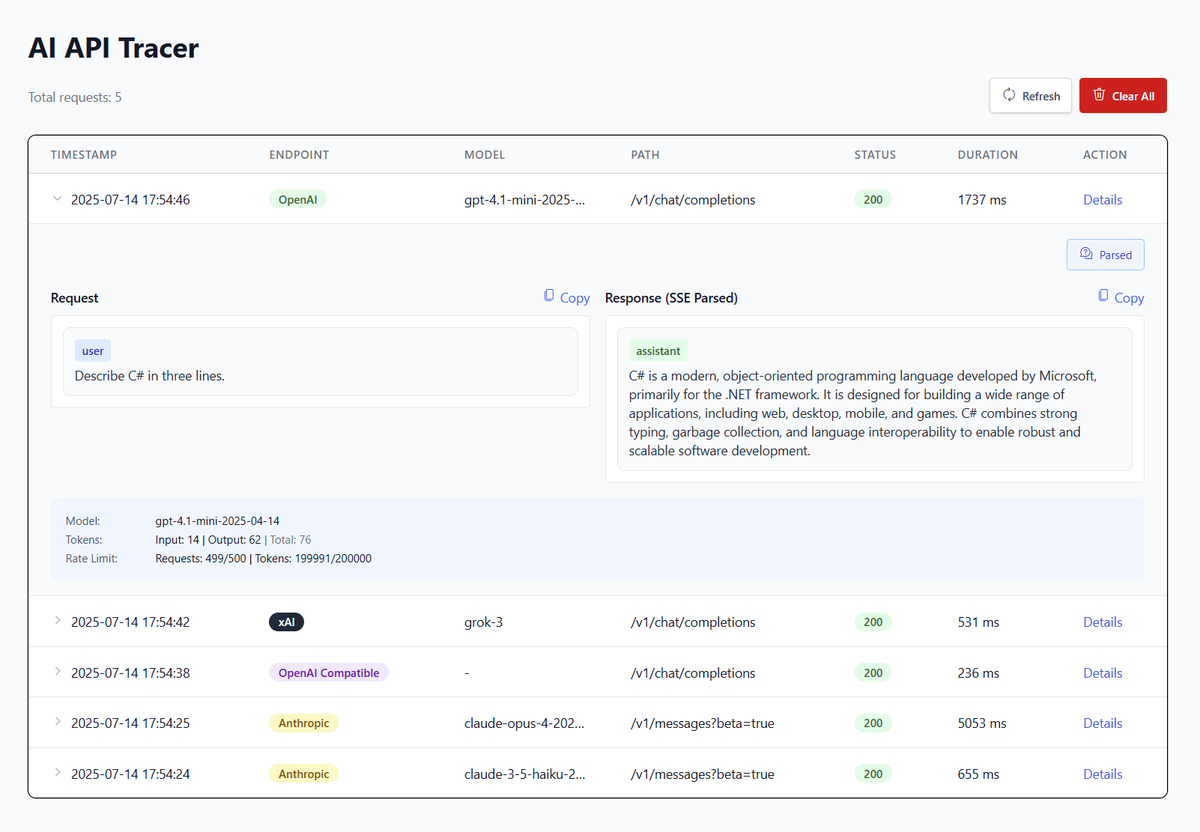Toggle the Parsed view button
The height and width of the screenshot is (832, 1200).
pos(1105,254)
